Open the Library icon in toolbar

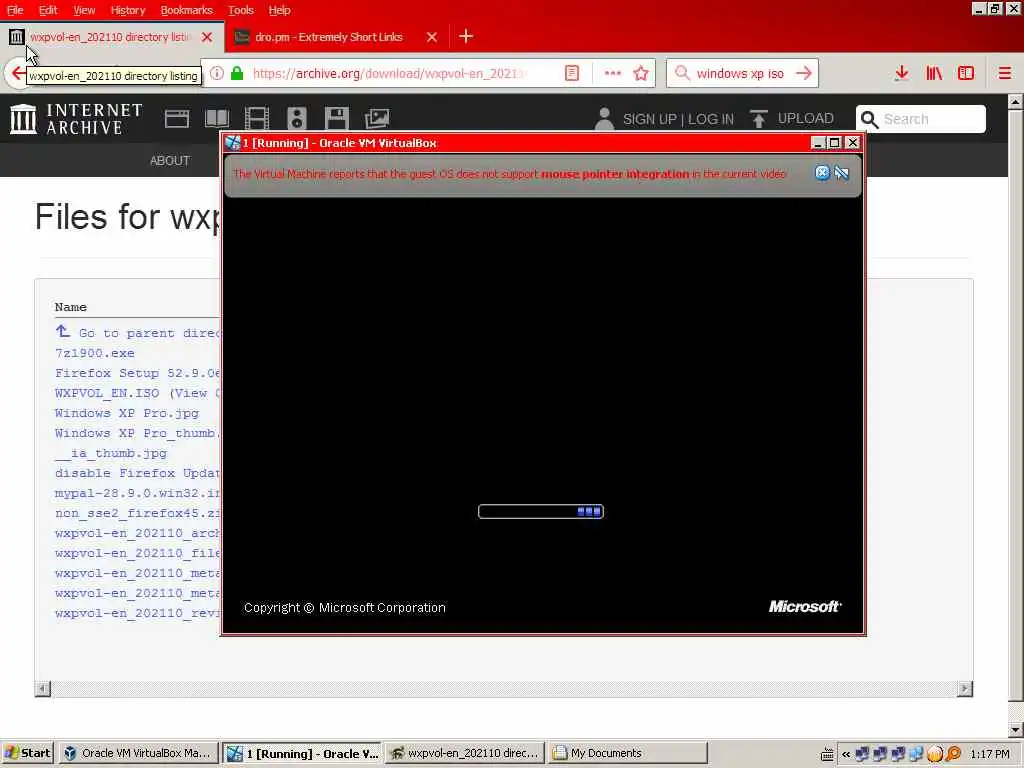(934, 73)
